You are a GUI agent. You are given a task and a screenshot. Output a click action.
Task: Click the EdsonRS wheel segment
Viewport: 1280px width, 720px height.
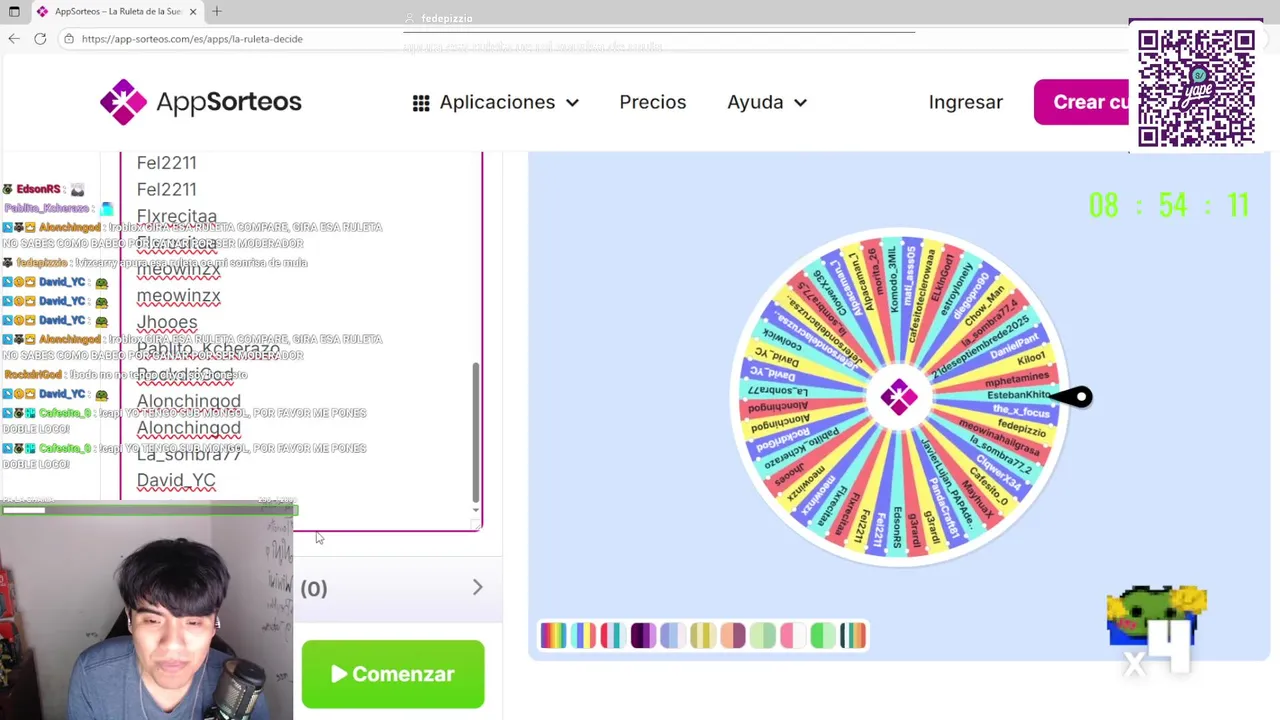click(897, 529)
